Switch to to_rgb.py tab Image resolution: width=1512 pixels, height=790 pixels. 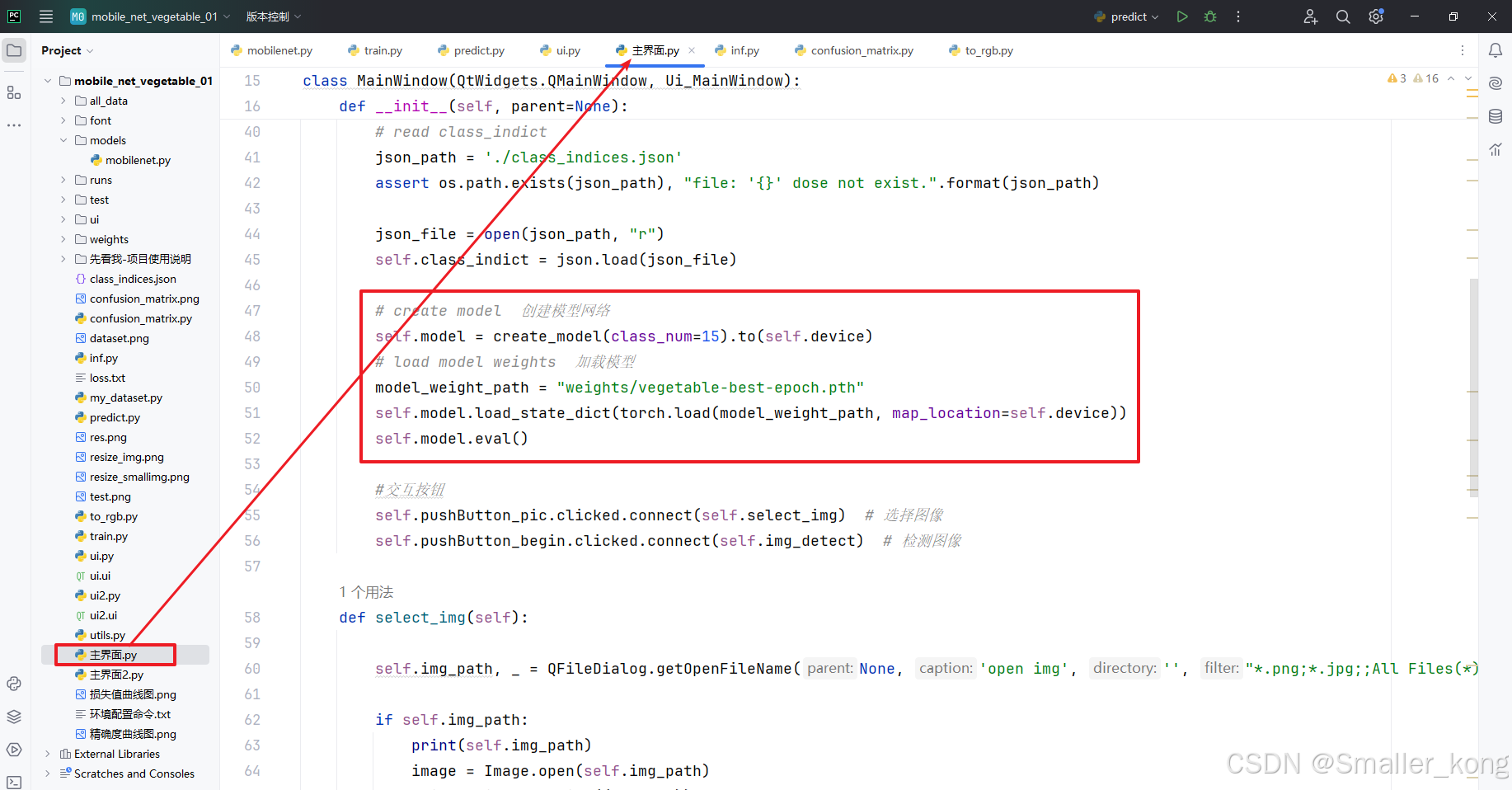981,50
